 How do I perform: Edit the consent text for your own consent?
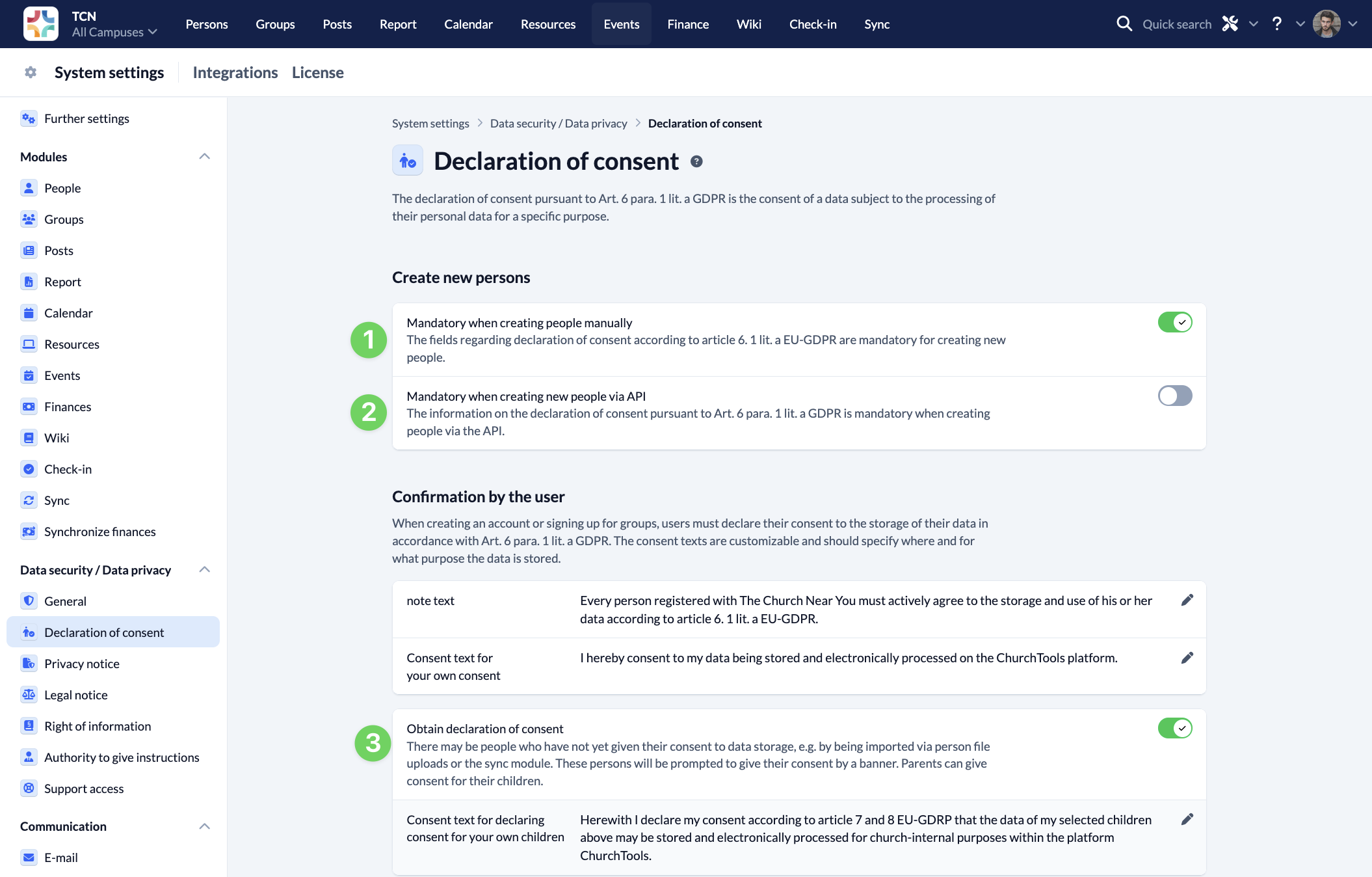pos(1187,658)
